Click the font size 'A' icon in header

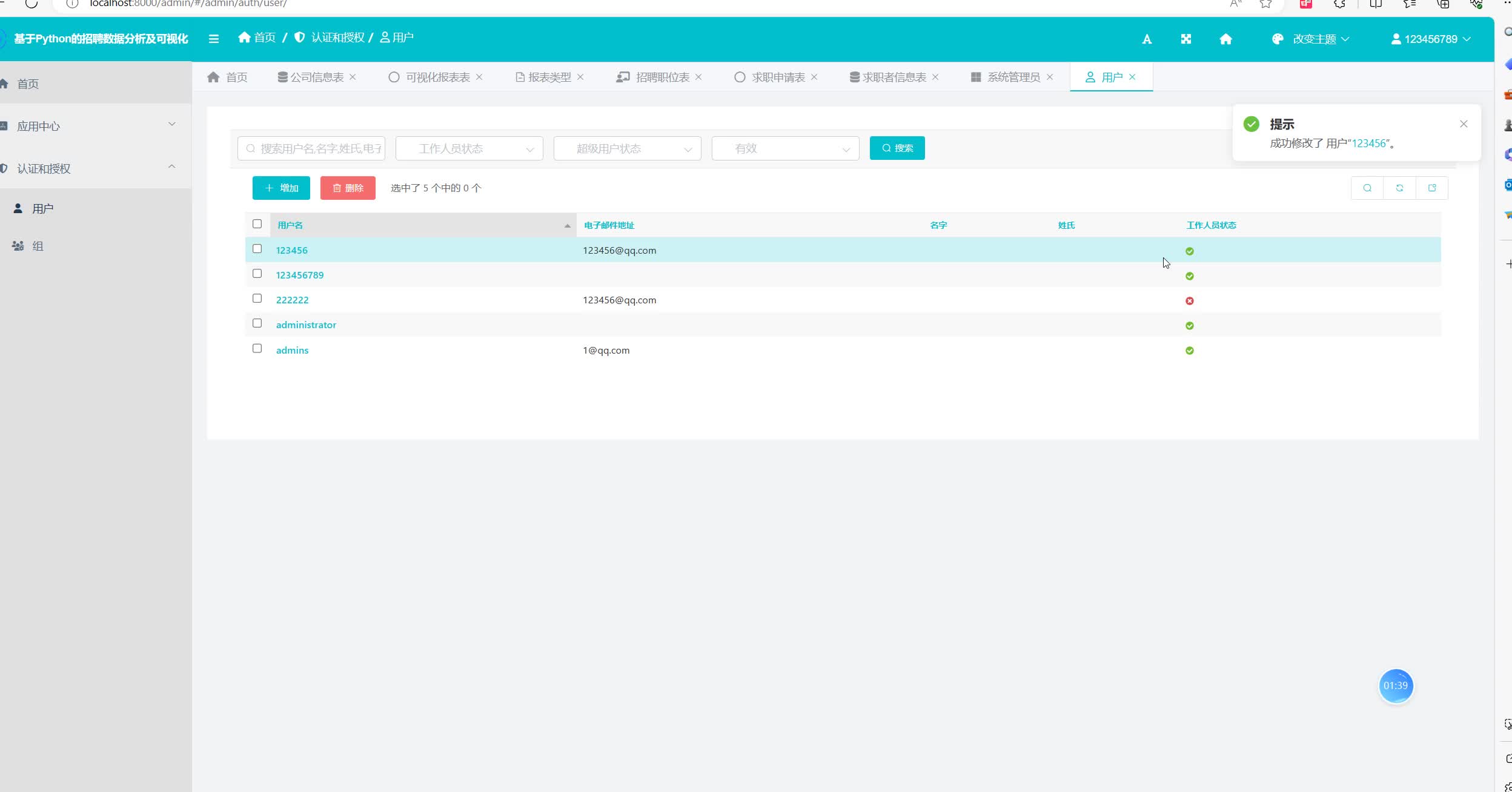pos(1147,39)
